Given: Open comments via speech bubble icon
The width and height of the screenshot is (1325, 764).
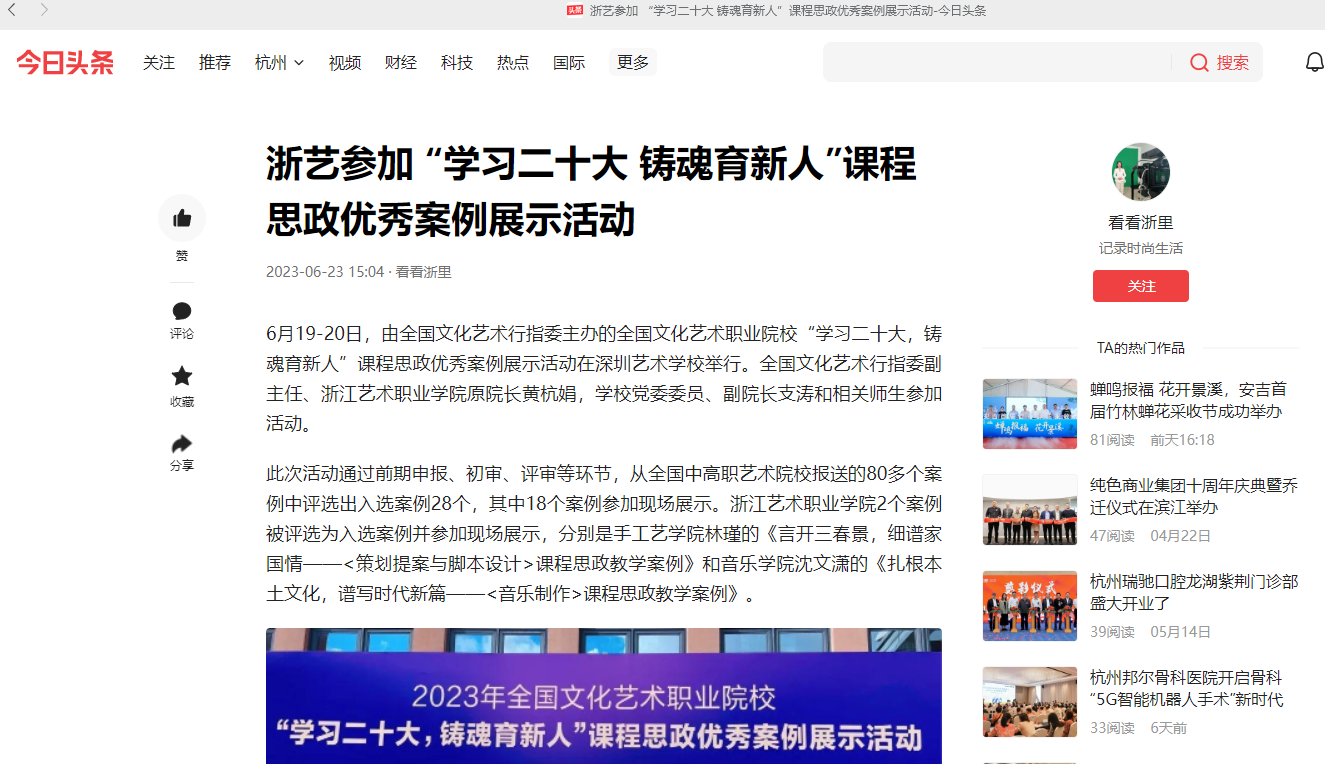Looking at the screenshot, I should click(x=182, y=311).
